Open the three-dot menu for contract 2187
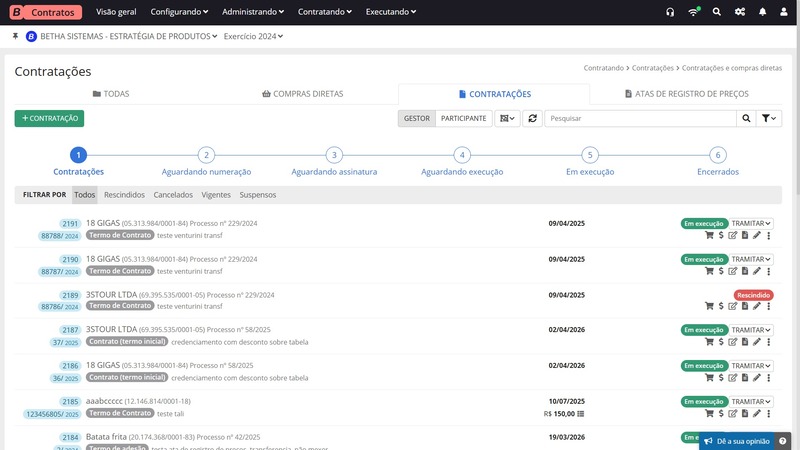 [768, 342]
